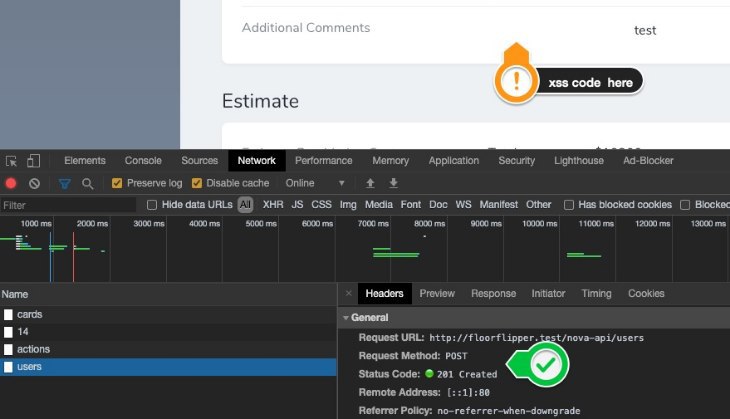This screenshot has height=419, width=730.
Task: Open the Elements panel tab
Action: pos(85,161)
